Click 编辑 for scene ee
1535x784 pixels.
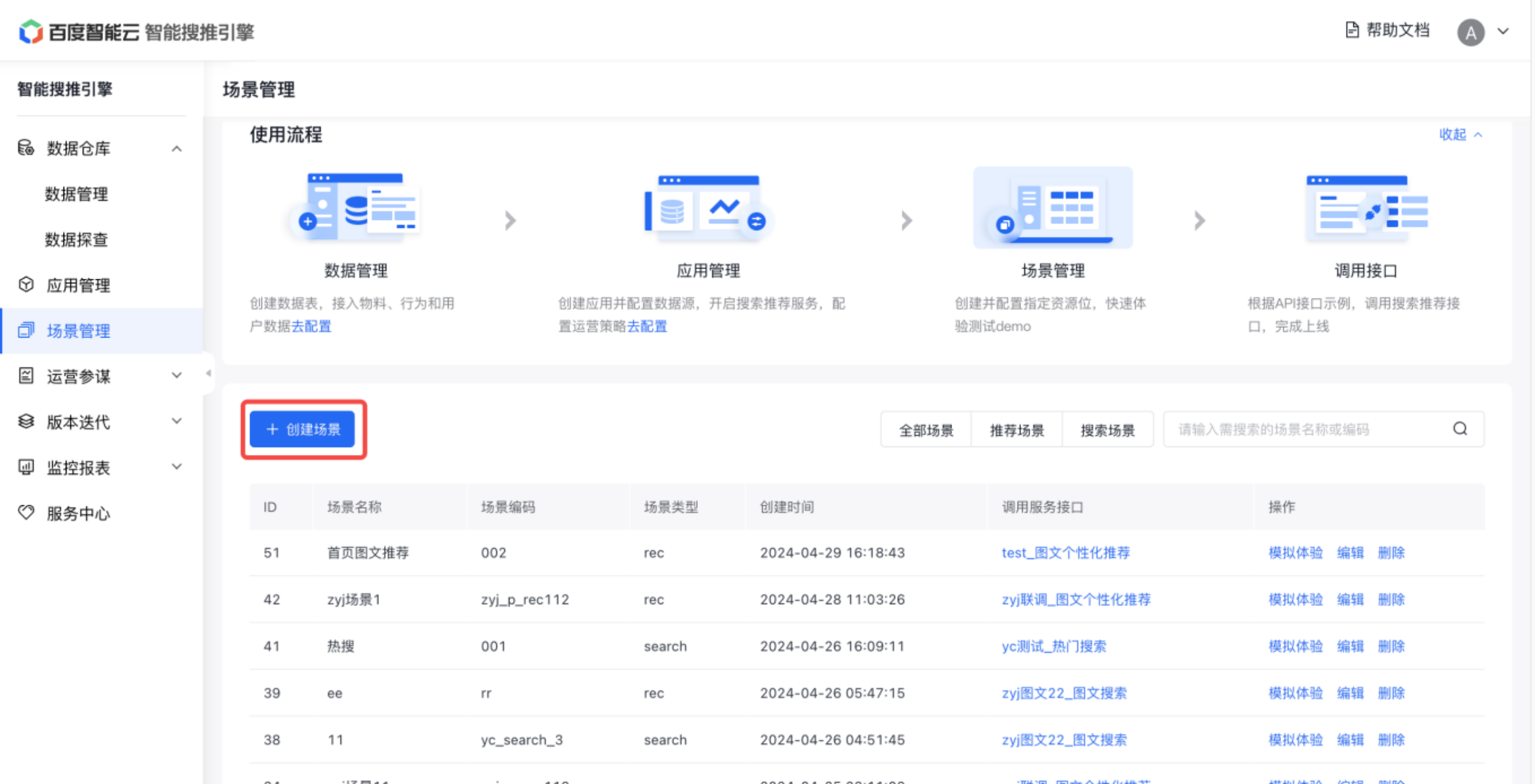click(1350, 693)
